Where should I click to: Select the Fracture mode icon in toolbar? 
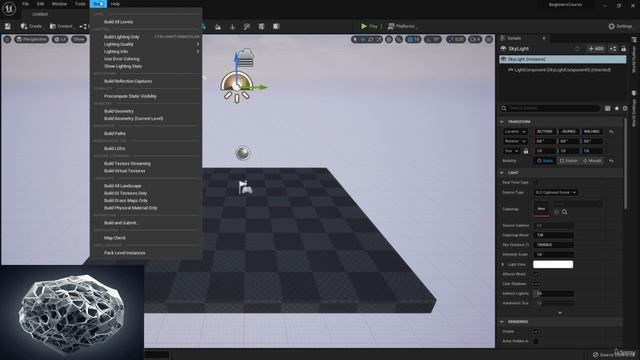tap(261, 27)
